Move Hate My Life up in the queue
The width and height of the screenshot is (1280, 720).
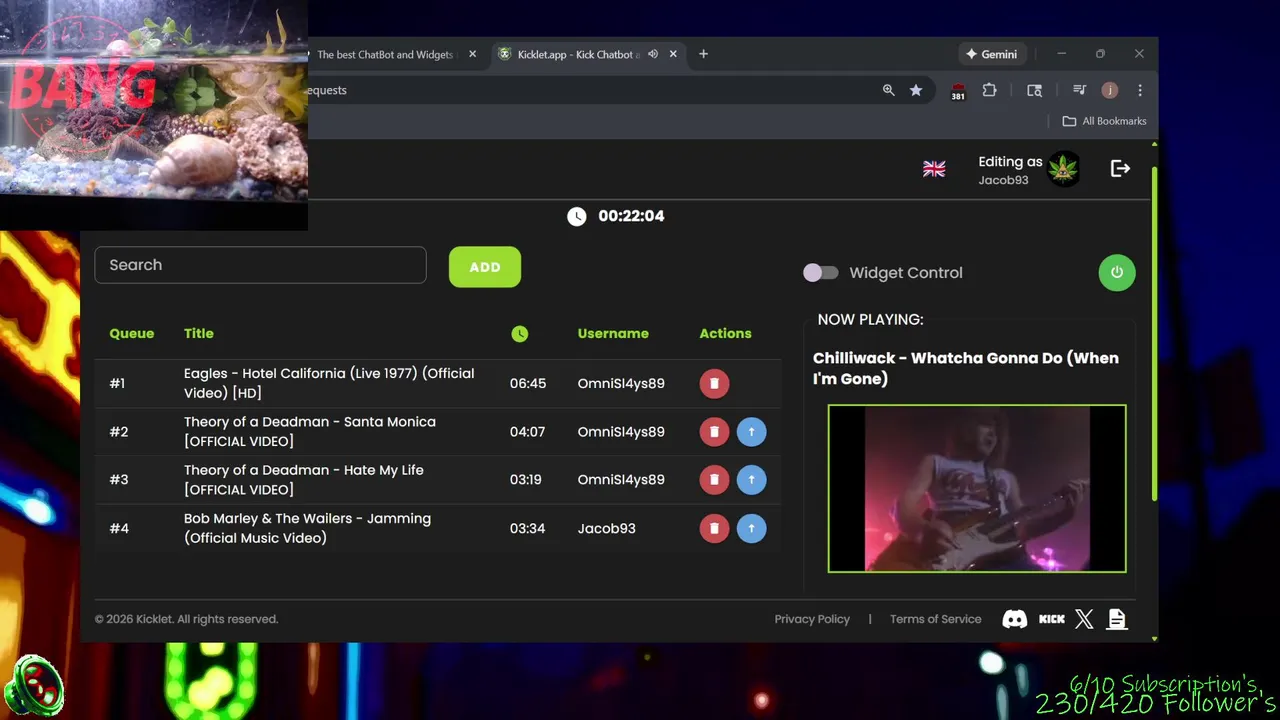751,480
